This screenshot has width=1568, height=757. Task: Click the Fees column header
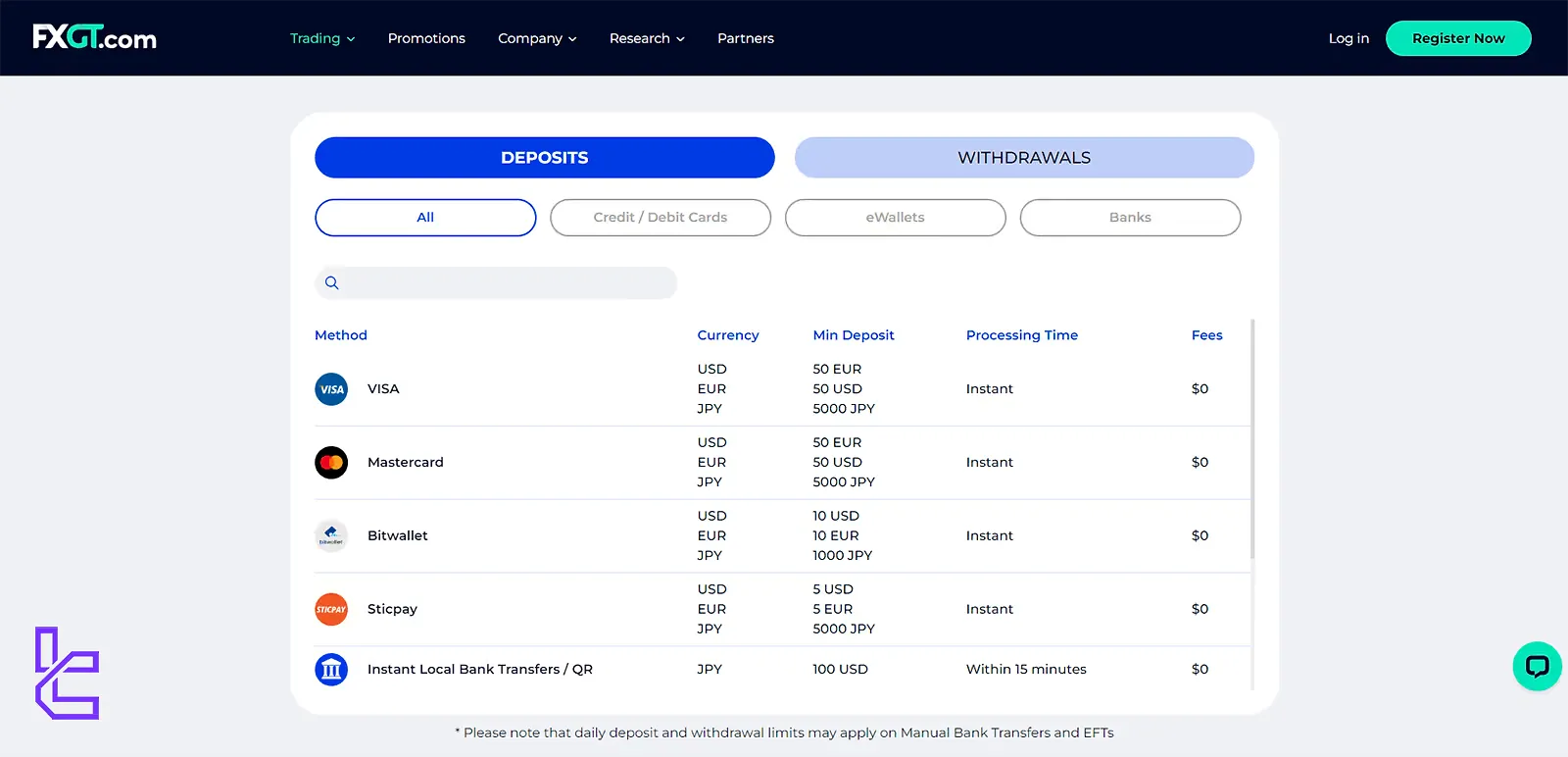tap(1207, 335)
